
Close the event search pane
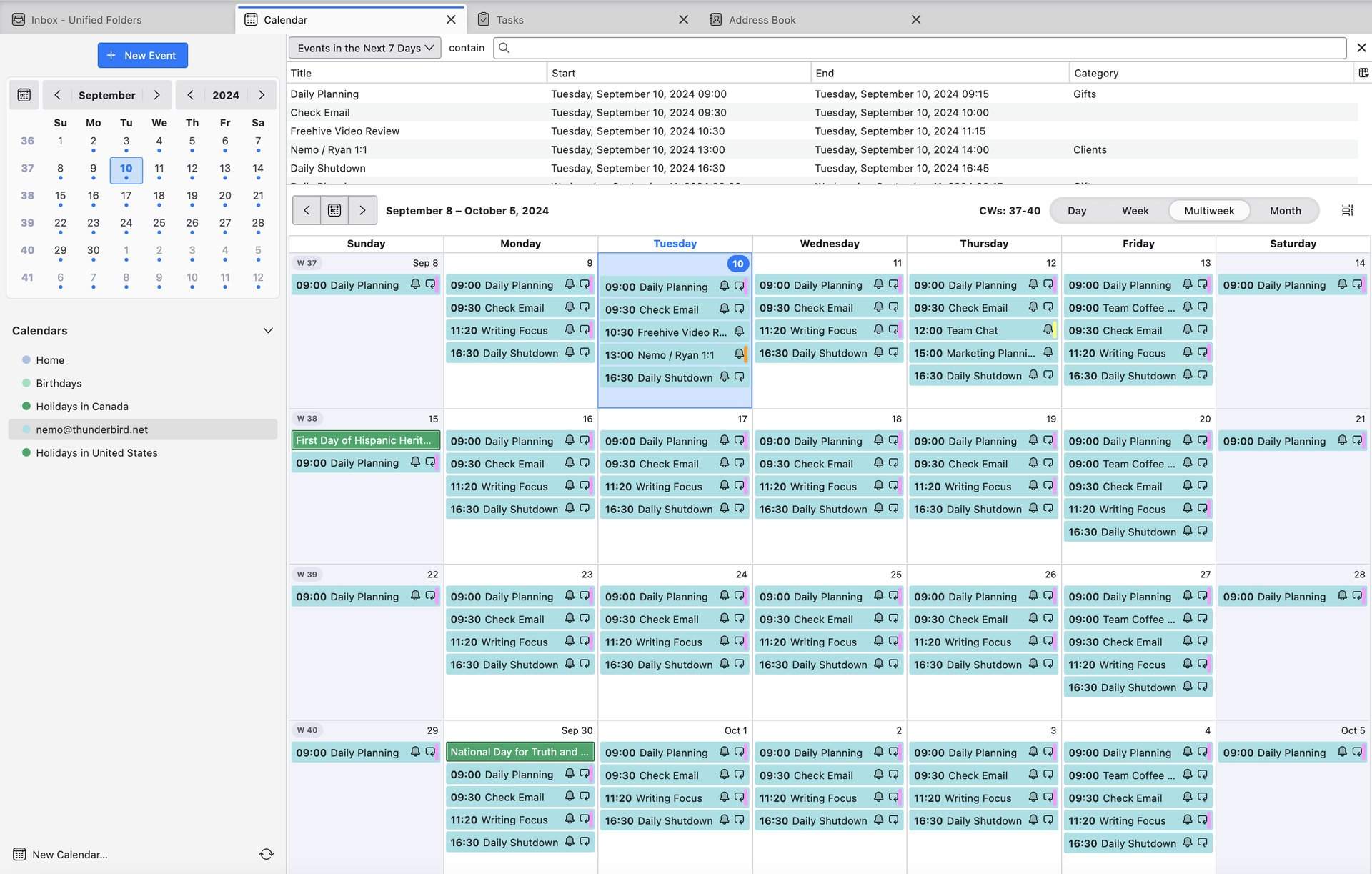1361,48
